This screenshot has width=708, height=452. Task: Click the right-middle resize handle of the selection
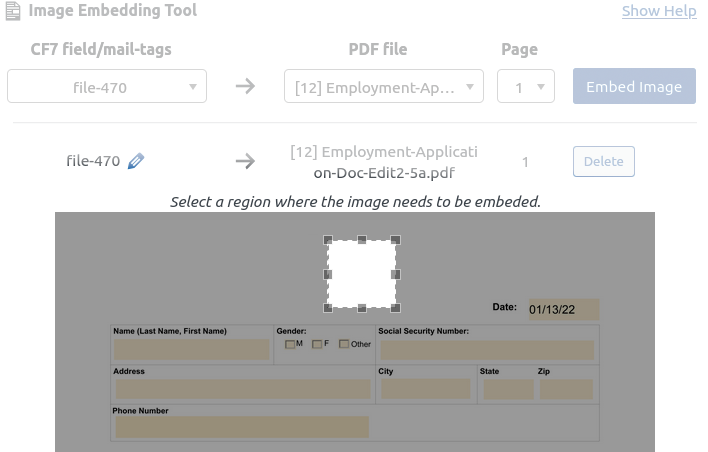pyautogui.click(x=396, y=274)
